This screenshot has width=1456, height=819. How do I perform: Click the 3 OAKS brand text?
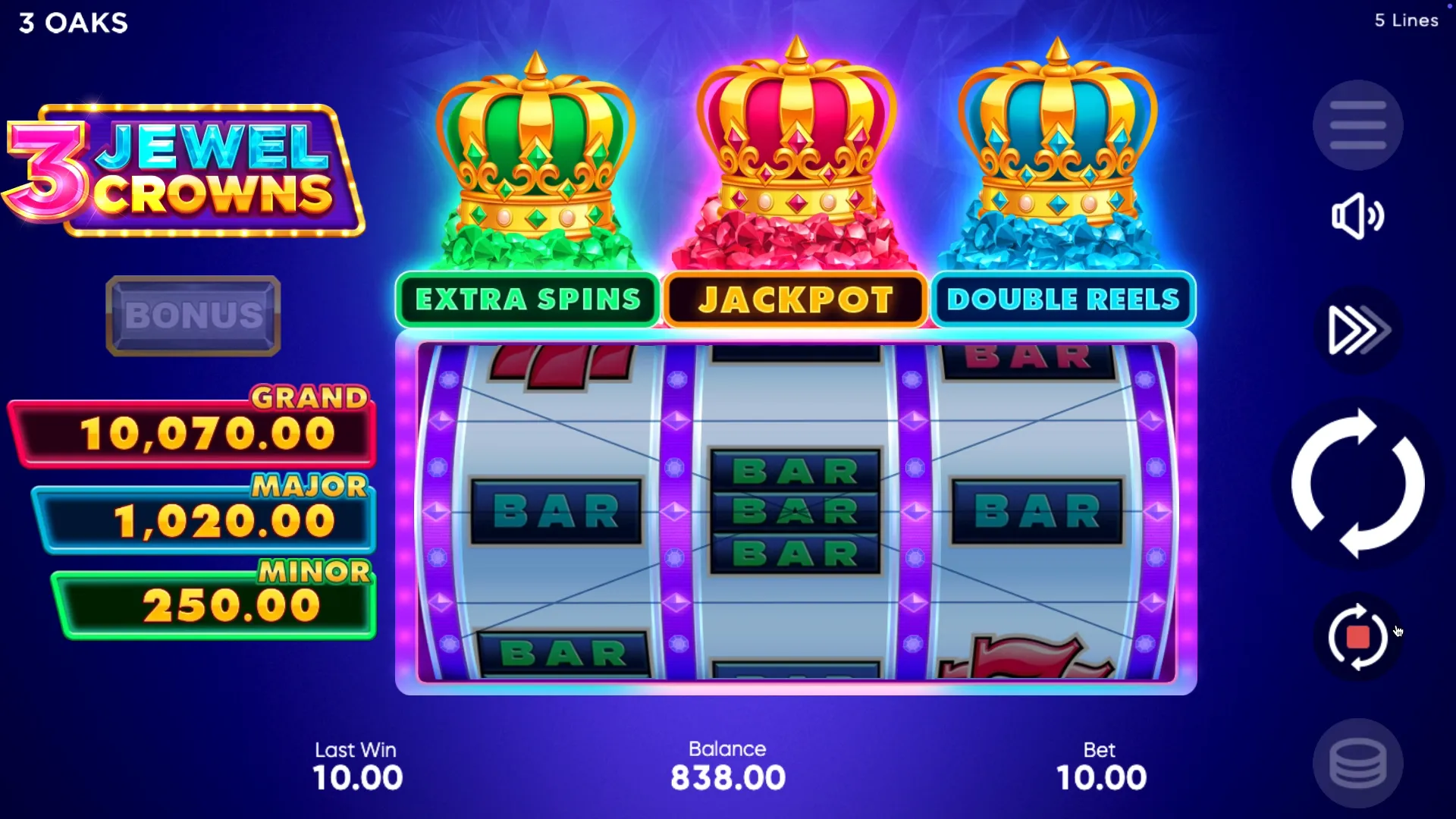pos(73,23)
